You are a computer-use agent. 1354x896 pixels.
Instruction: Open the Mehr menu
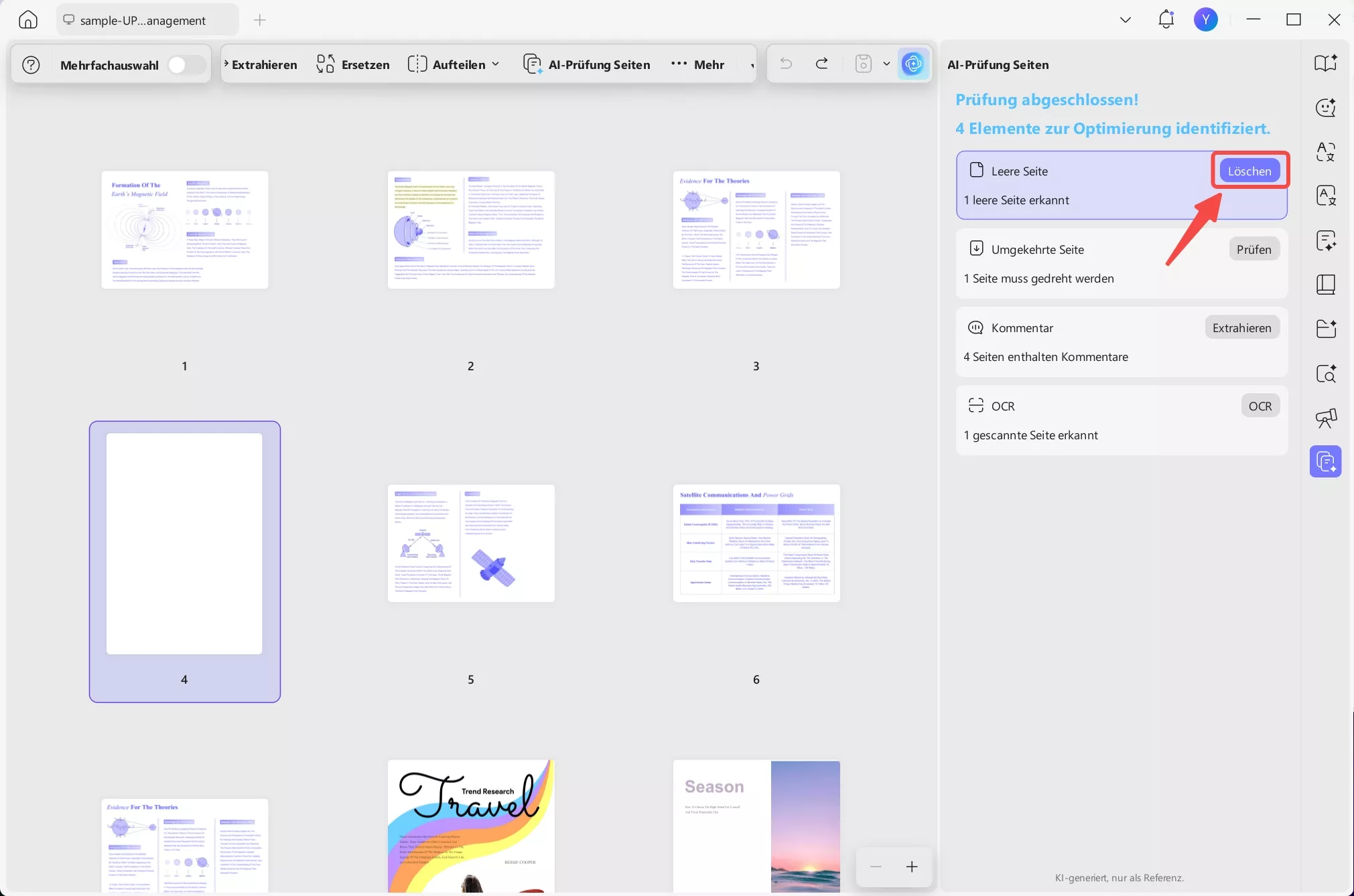point(697,65)
